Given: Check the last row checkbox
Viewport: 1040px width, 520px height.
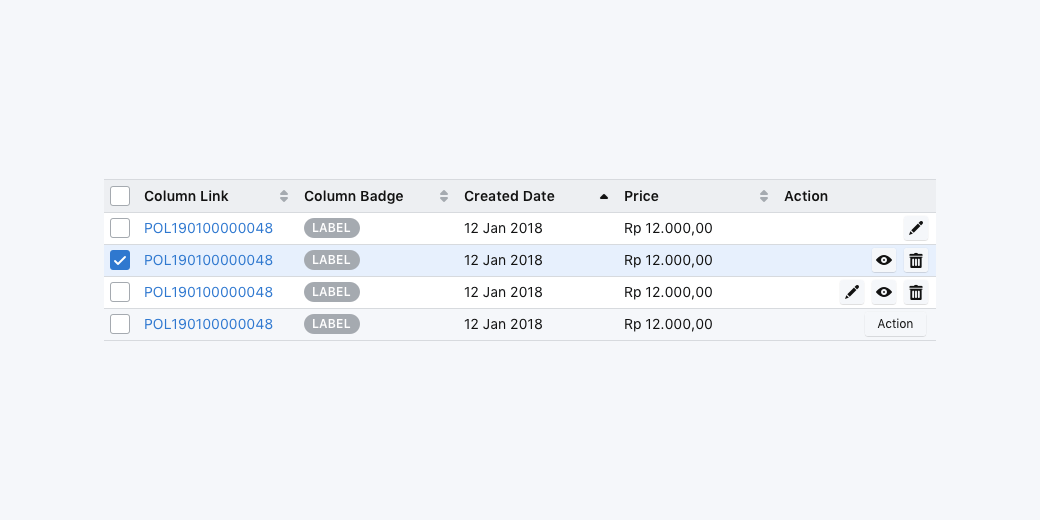Looking at the screenshot, I should click(120, 324).
